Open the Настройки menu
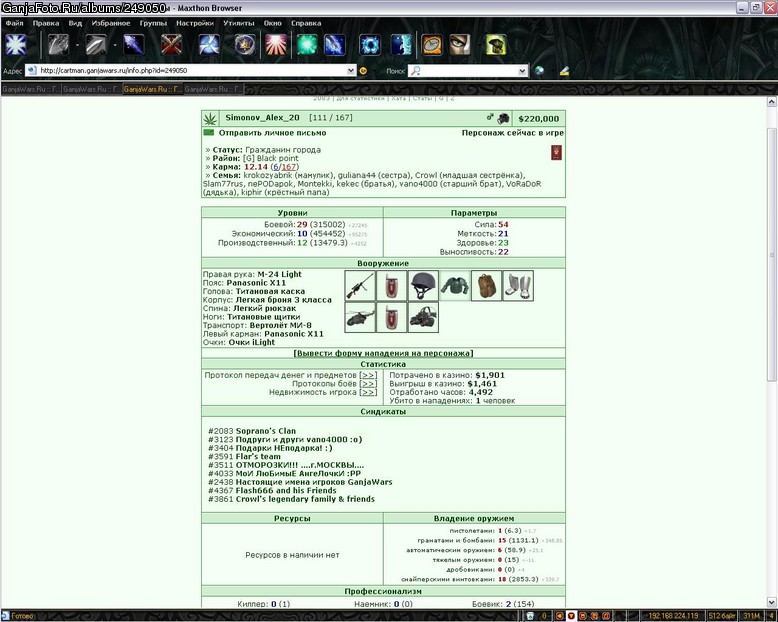The width and height of the screenshot is (778, 622). click(194, 23)
